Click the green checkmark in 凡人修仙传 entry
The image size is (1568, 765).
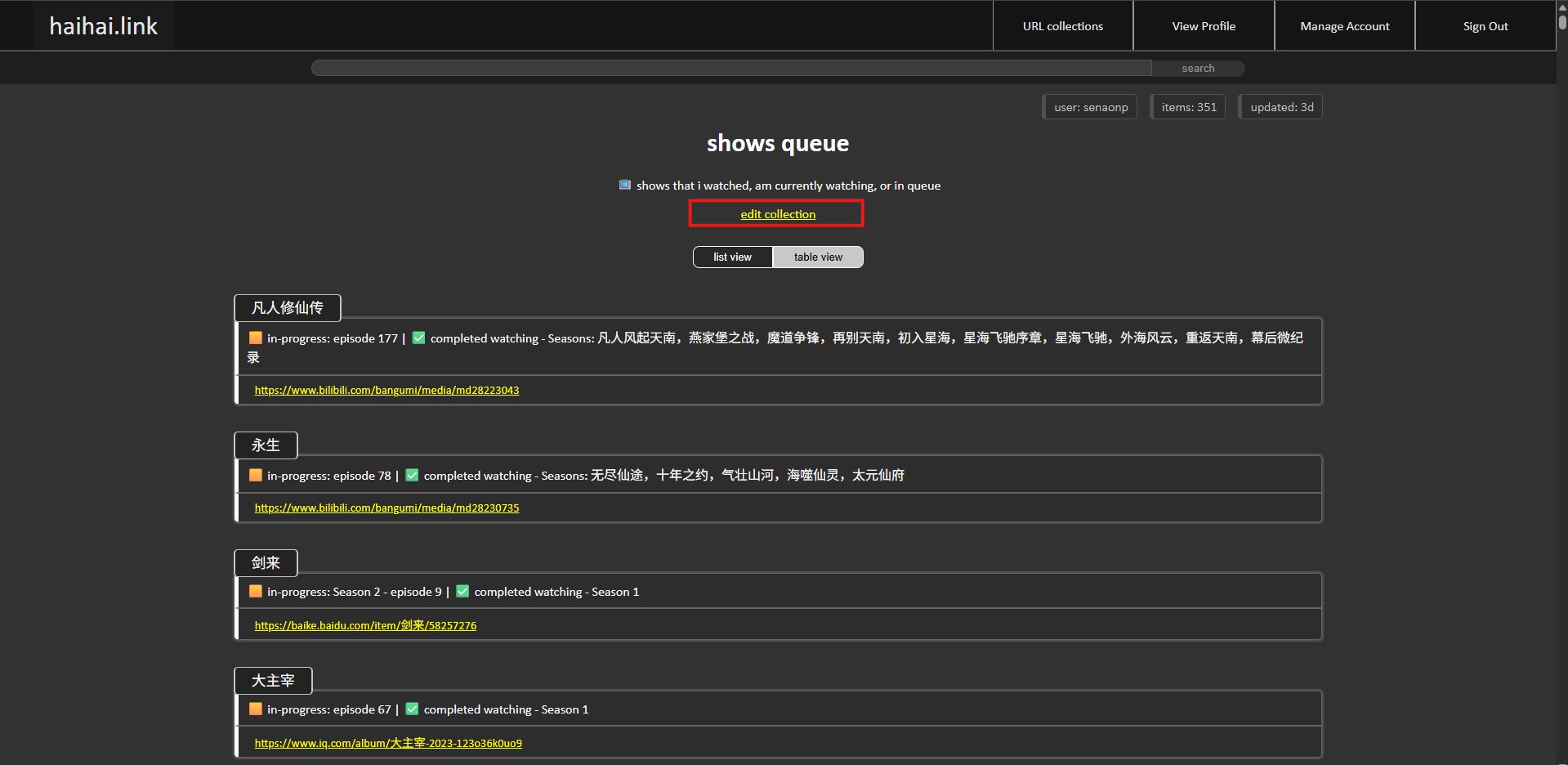tap(418, 338)
